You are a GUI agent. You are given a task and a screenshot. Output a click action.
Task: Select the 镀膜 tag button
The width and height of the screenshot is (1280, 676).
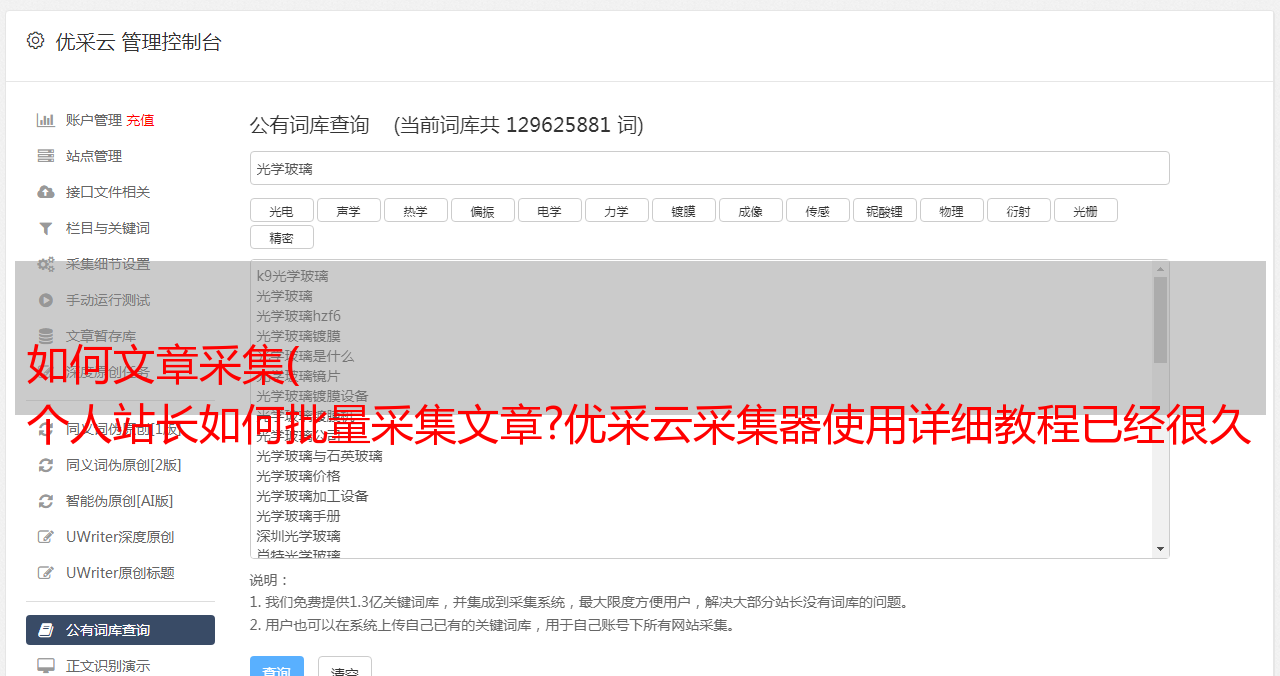[x=683, y=210]
